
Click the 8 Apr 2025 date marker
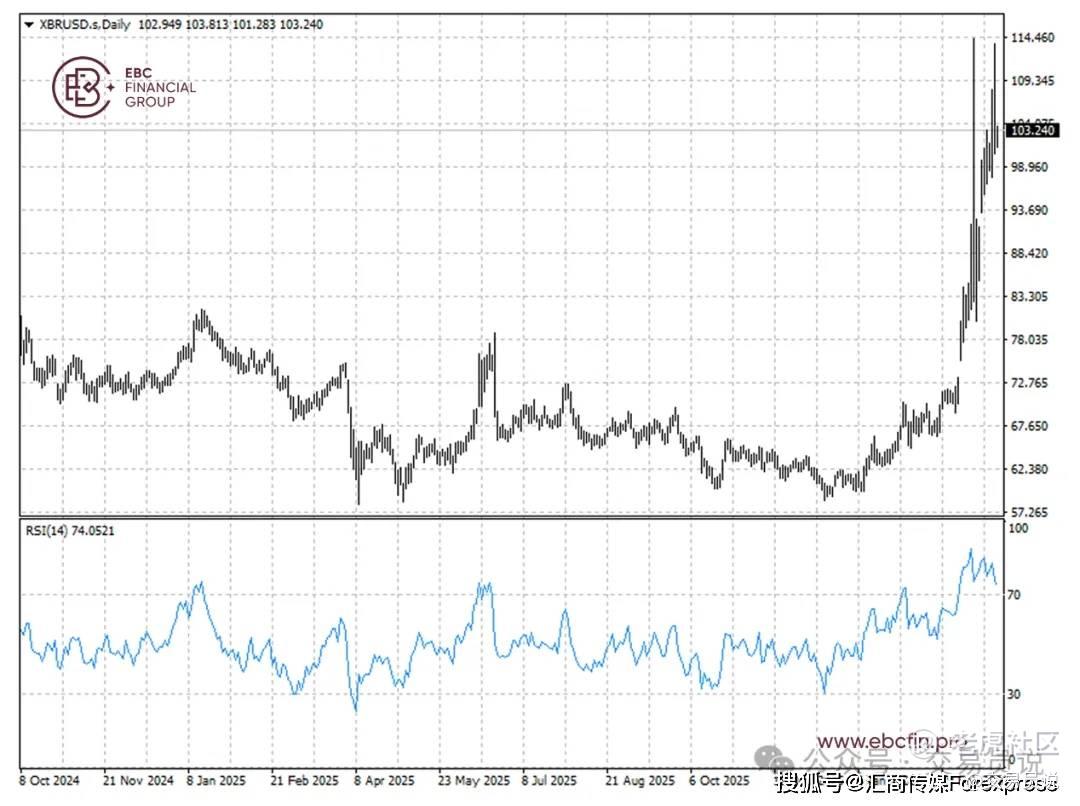click(x=384, y=781)
